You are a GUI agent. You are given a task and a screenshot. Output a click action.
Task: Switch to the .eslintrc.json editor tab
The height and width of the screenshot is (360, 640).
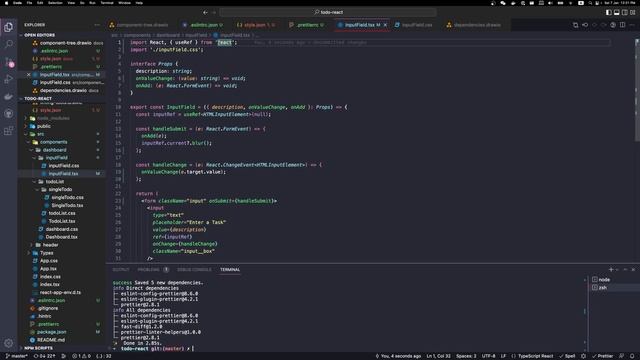pos(203,25)
